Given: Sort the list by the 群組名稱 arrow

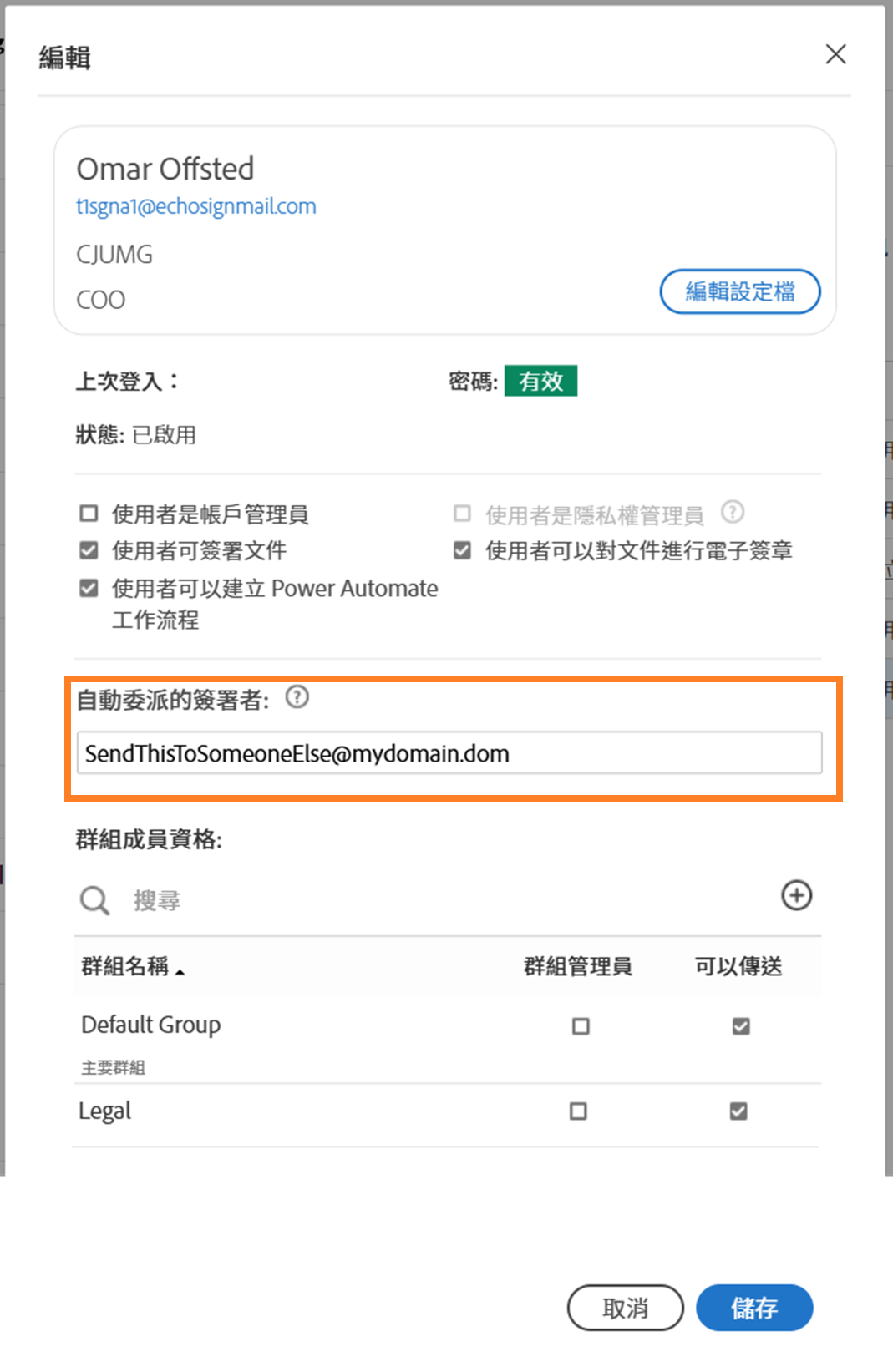Looking at the screenshot, I should click(x=180, y=970).
